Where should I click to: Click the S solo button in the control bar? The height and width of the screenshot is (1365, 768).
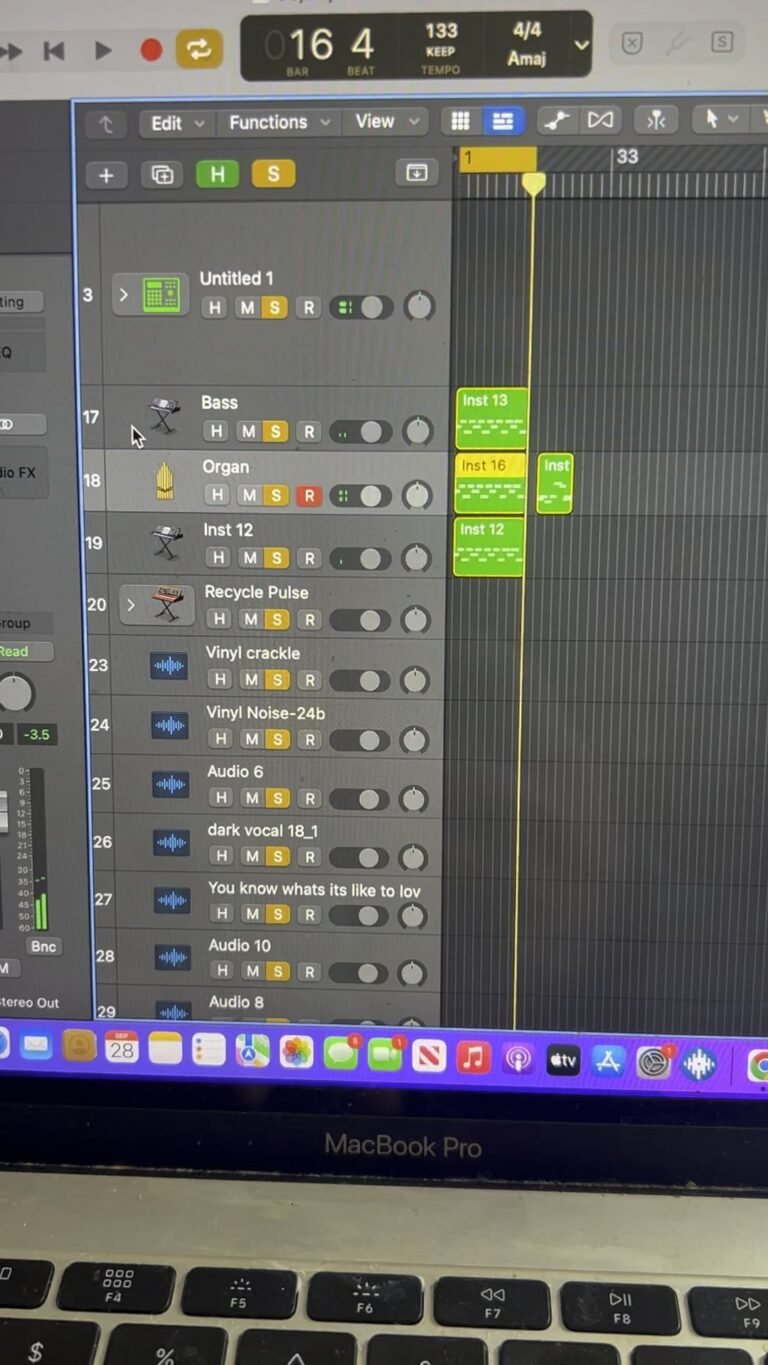(x=722, y=43)
